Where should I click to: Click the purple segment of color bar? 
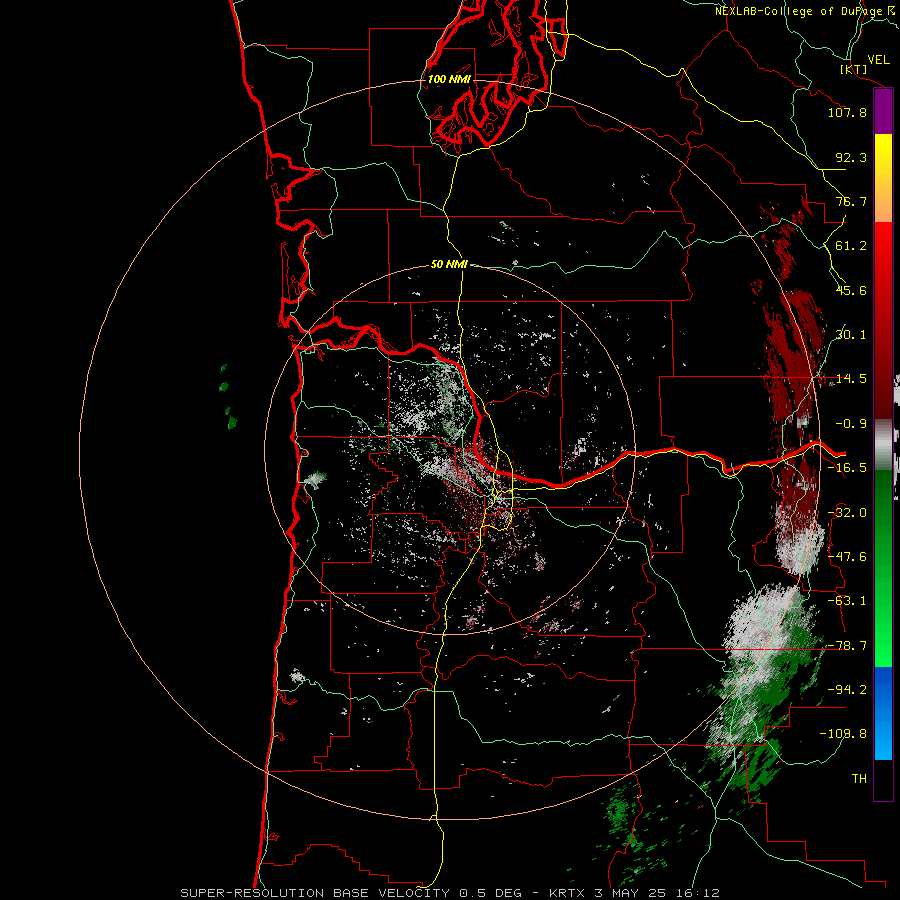click(x=883, y=111)
